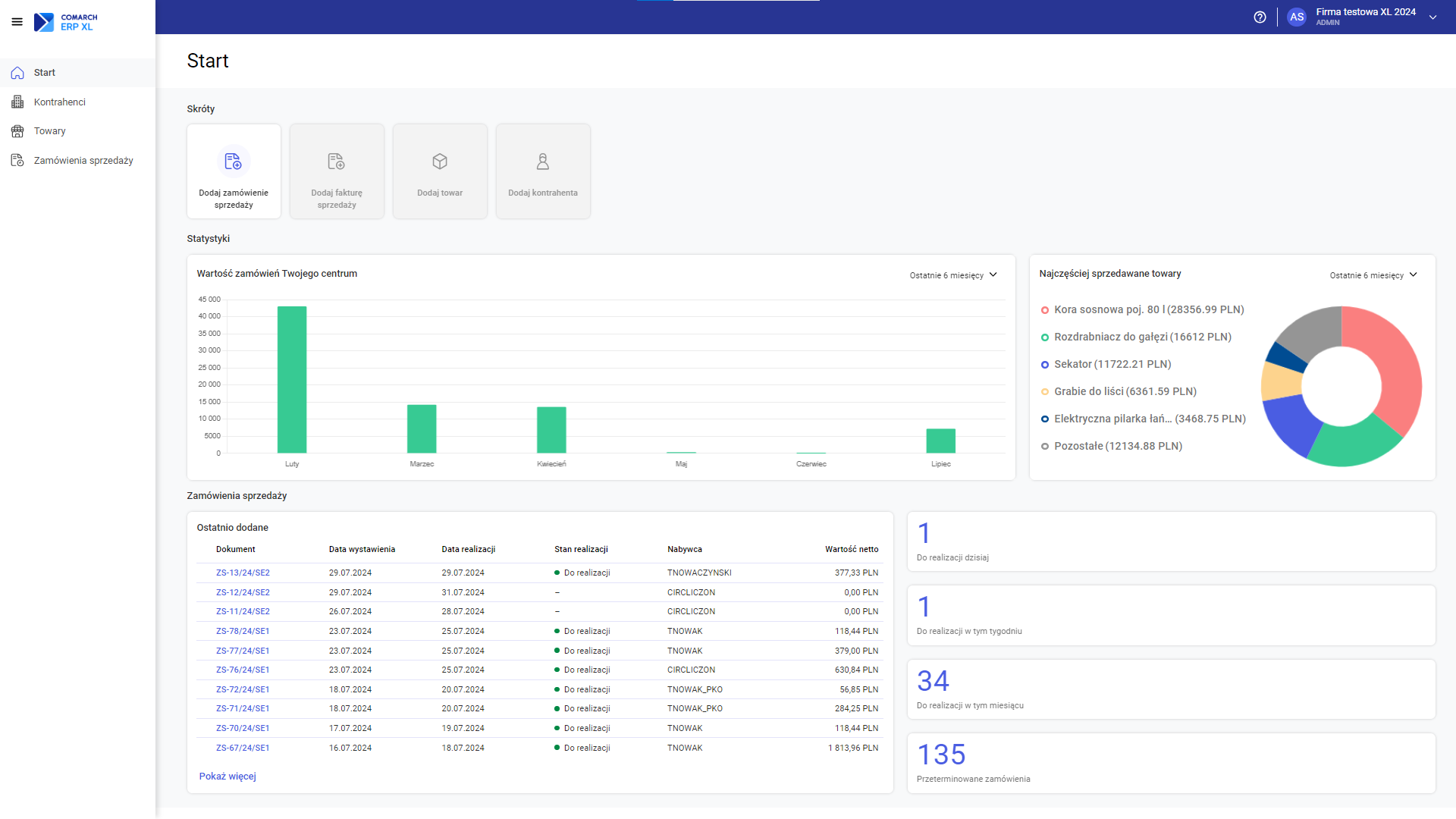This screenshot has width=1456, height=819.
Task: Toggle Kora sosnowa legend marker
Action: pyautogui.click(x=1045, y=310)
